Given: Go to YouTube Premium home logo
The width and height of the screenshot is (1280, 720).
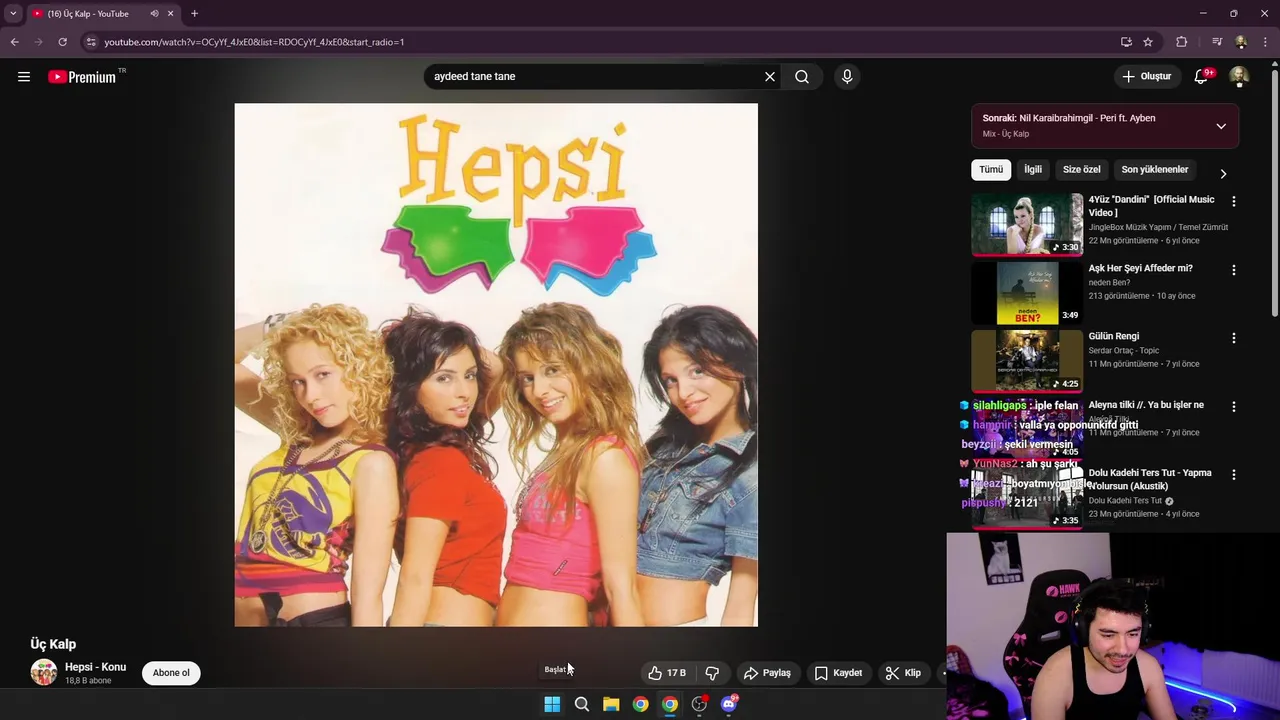Looking at the screenshot, I should click(82, 77).
